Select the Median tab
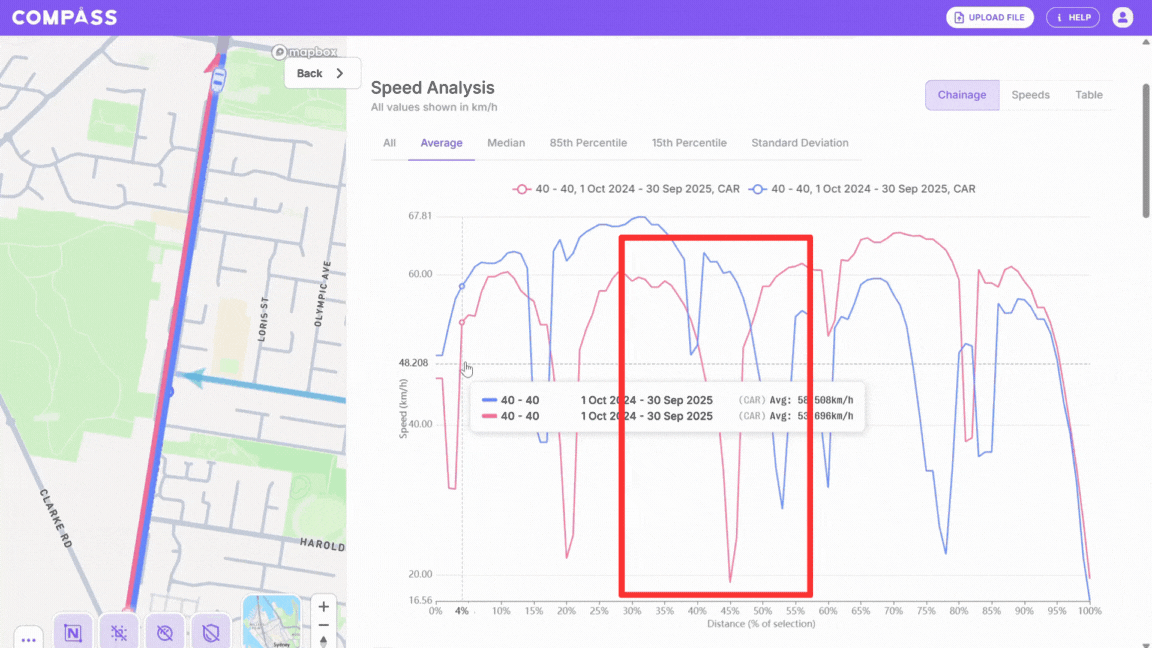1152x648 pixels. point(506,143)
